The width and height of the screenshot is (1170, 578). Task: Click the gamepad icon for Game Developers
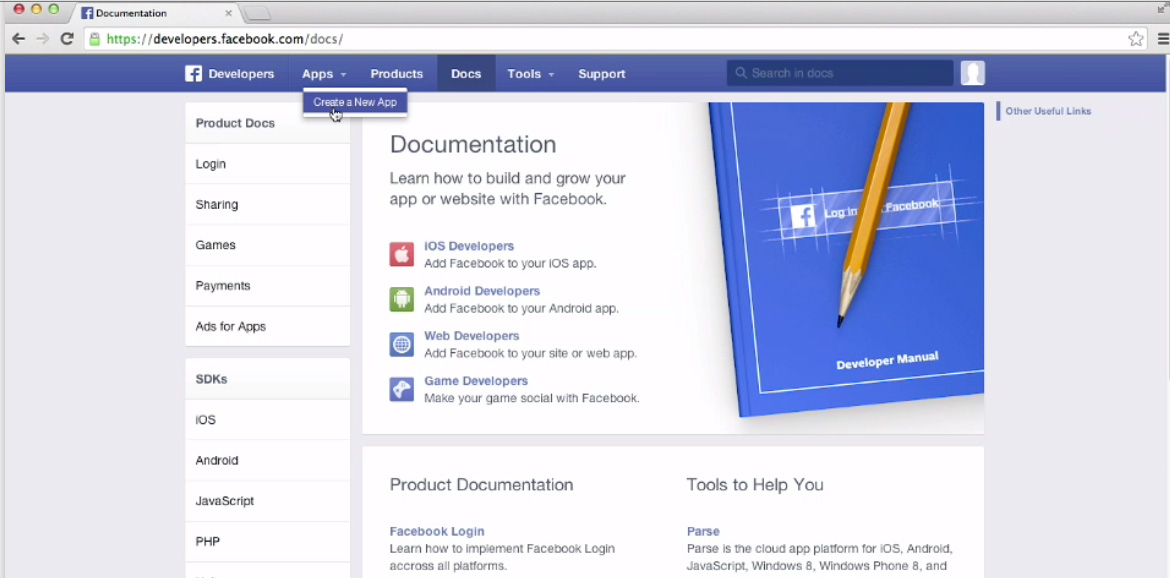(x=401, y=389)
